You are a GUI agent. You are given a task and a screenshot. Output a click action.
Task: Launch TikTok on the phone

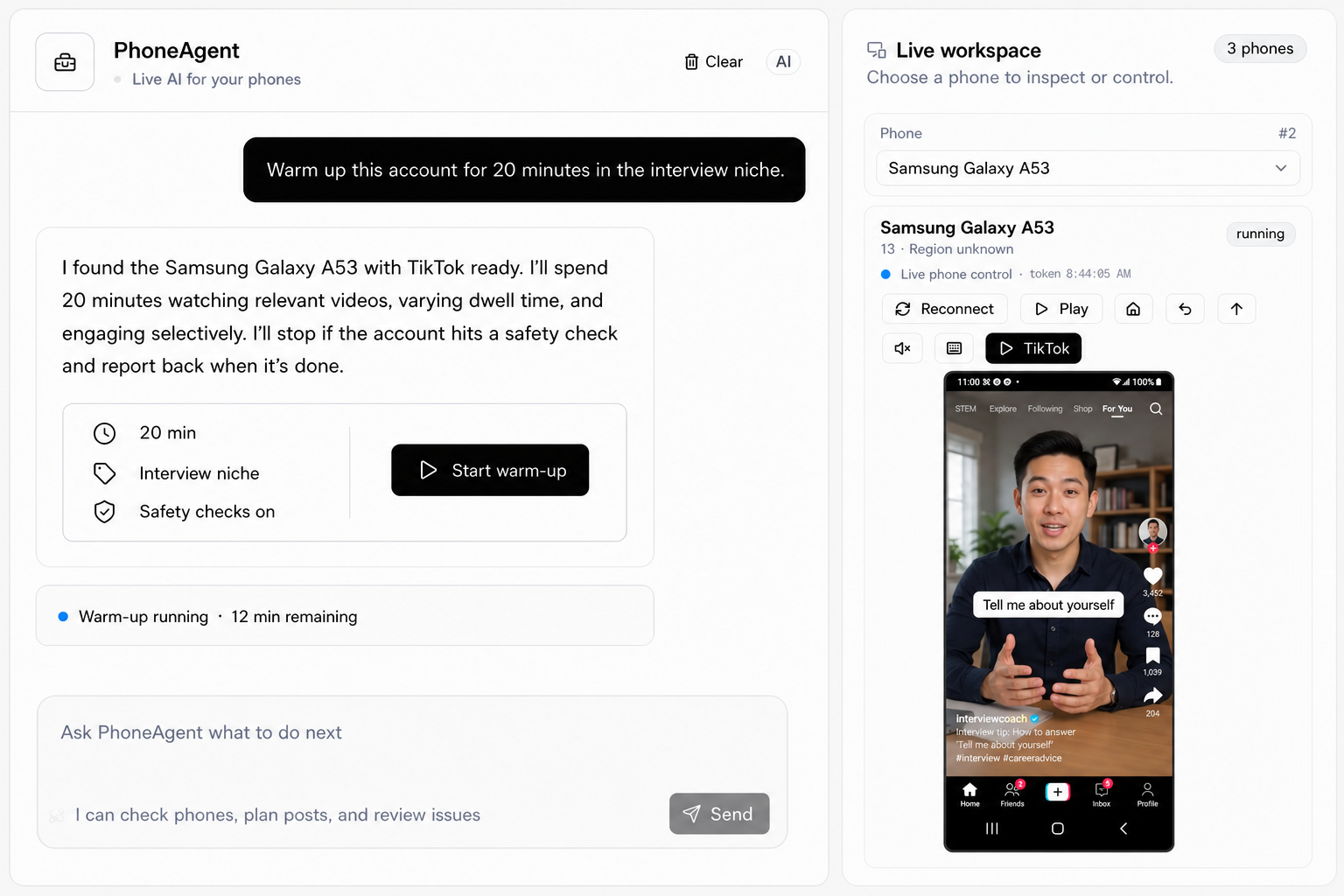(x=1033, y=348)
